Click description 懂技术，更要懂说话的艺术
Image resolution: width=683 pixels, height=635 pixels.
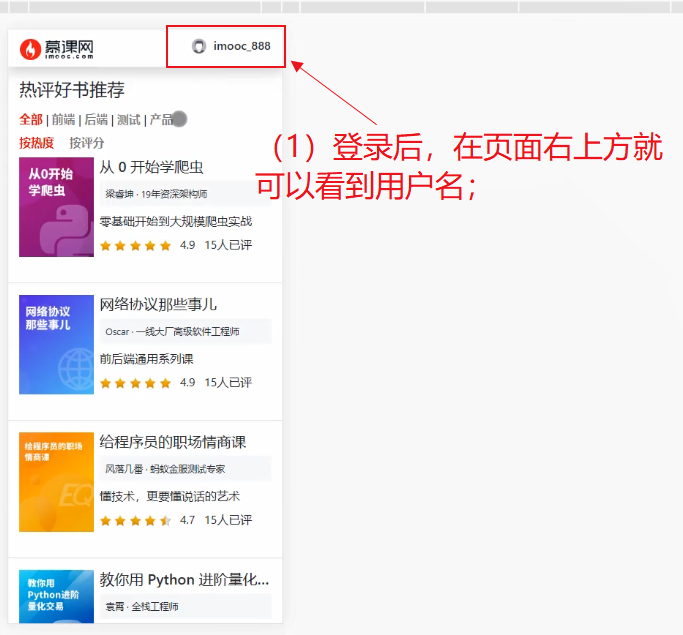pyautogui.click(x=170, y=497)
